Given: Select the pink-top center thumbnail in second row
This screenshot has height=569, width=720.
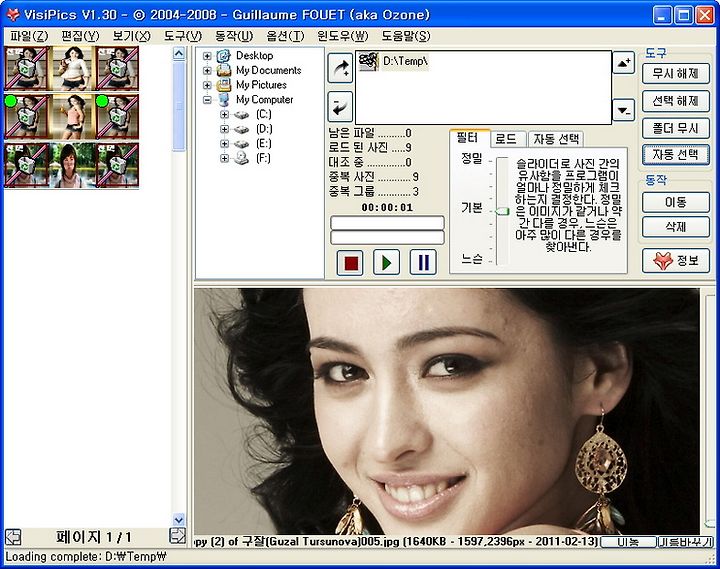Looking at the screenshot, I should pos(72,117).
